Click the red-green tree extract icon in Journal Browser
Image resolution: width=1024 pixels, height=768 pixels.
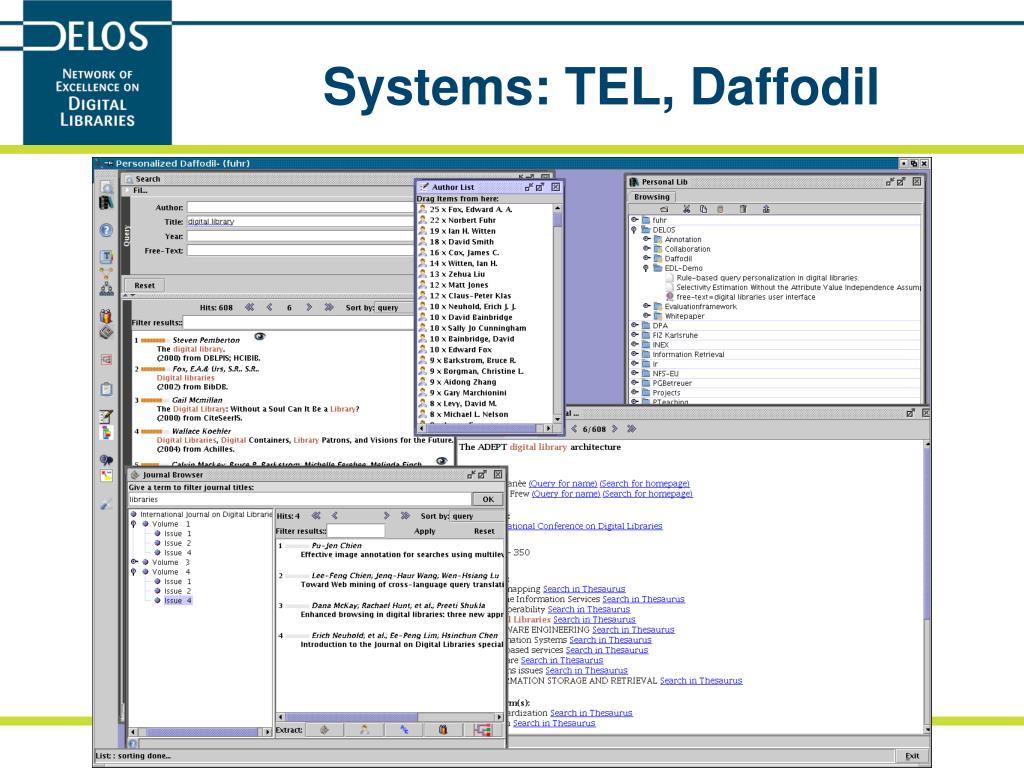483,730
